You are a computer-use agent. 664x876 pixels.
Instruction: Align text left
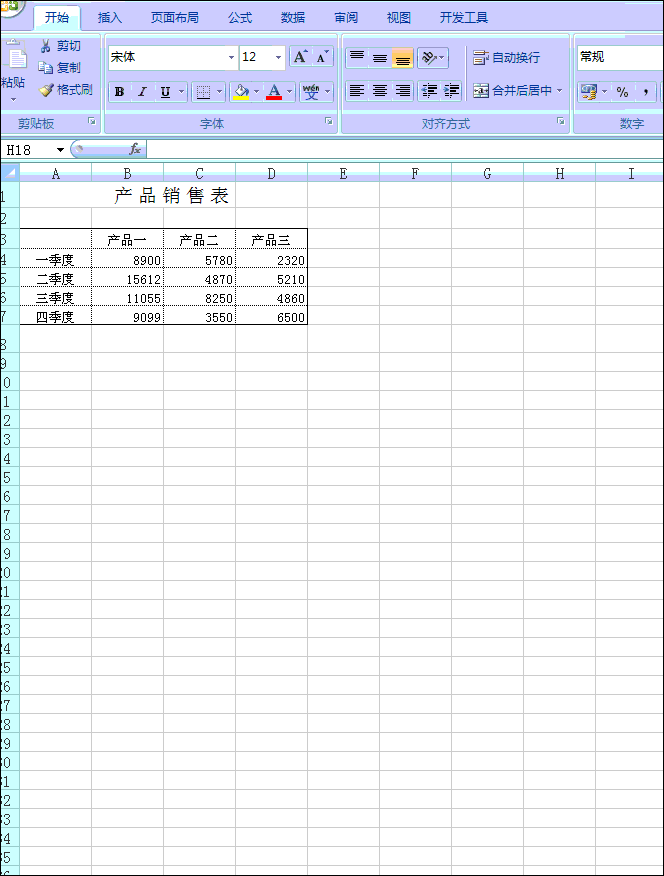[x=357, y=91]
